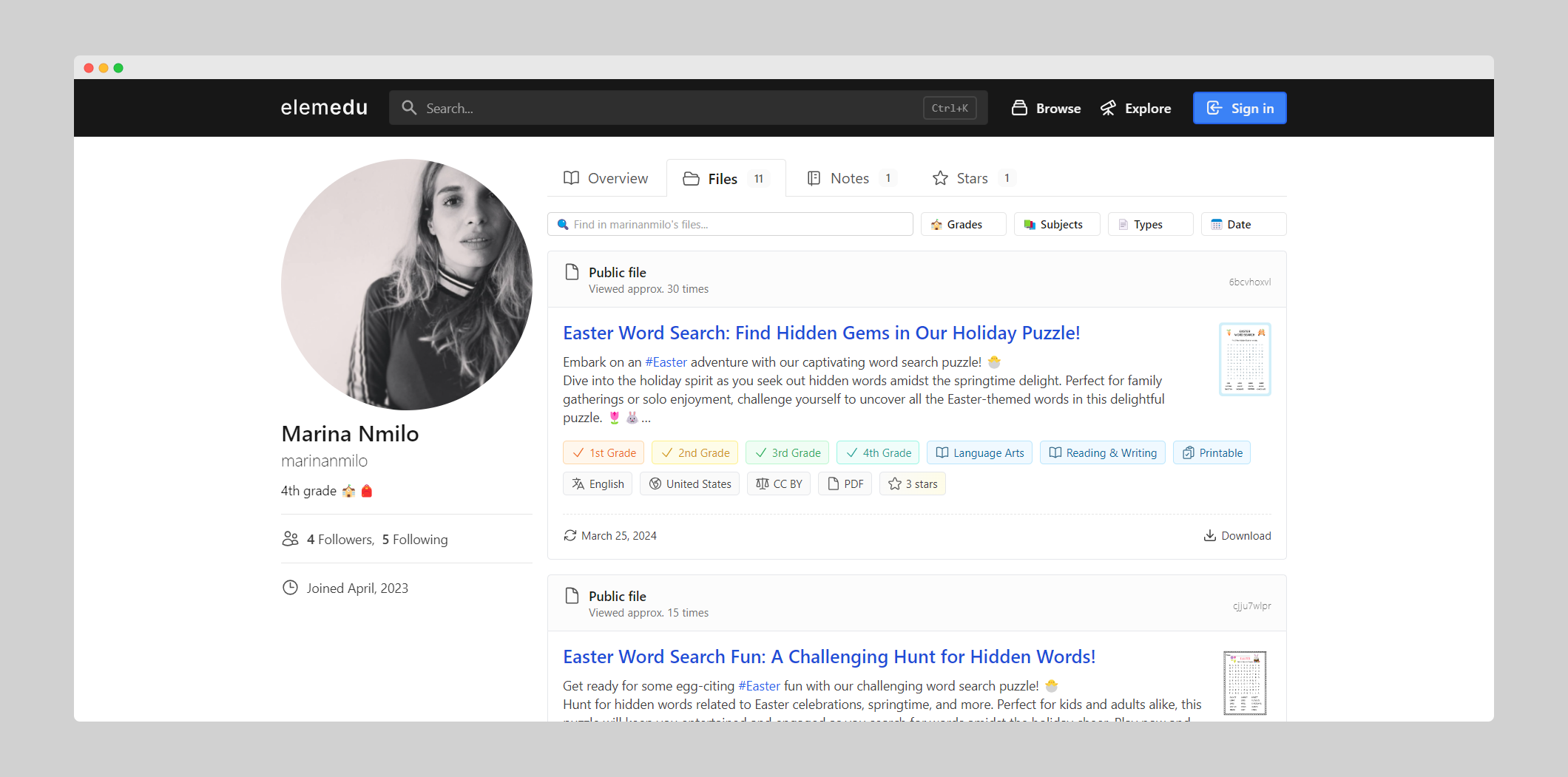Viewport: 1568px width, 777px height.
Task: Expand the Grades filter dropdown
Action: [x=963, y=224]
